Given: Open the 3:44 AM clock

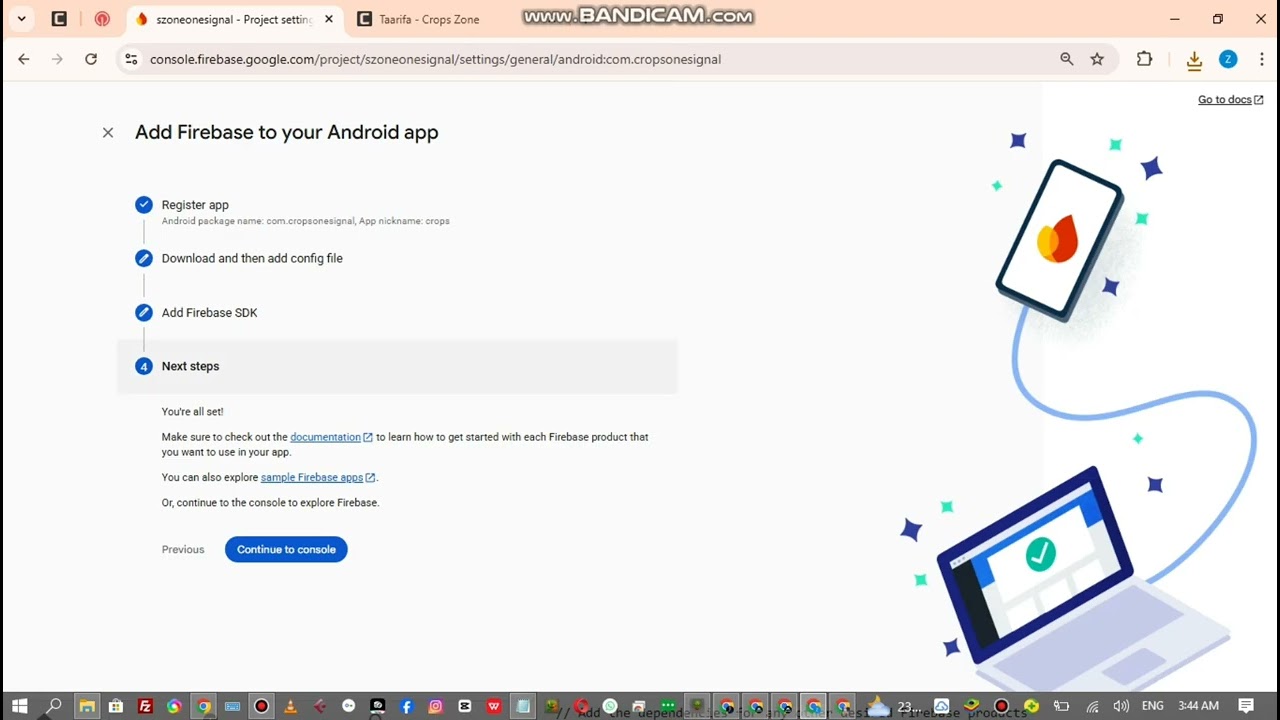Looking at the screenshot, I should click(1198, 706).
